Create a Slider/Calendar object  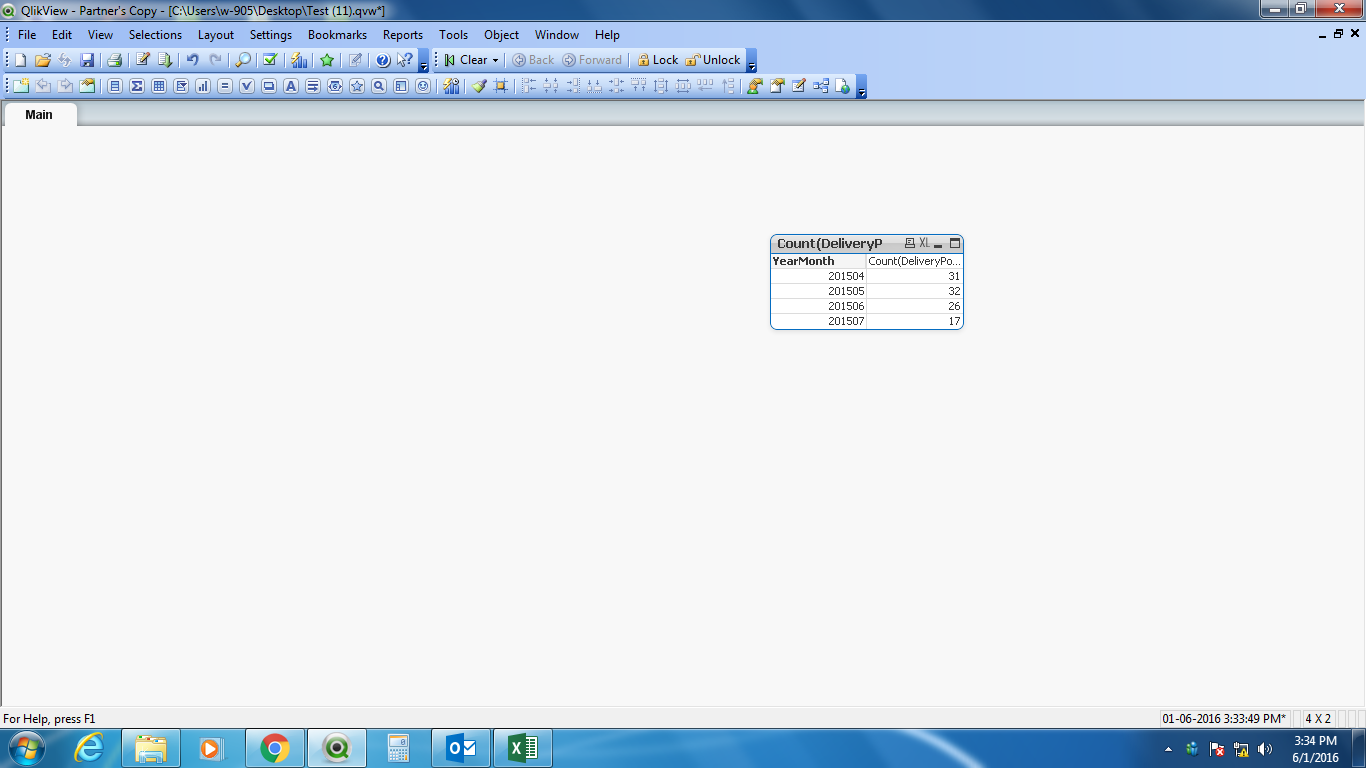pyautogui.click(x=335, y=86)
